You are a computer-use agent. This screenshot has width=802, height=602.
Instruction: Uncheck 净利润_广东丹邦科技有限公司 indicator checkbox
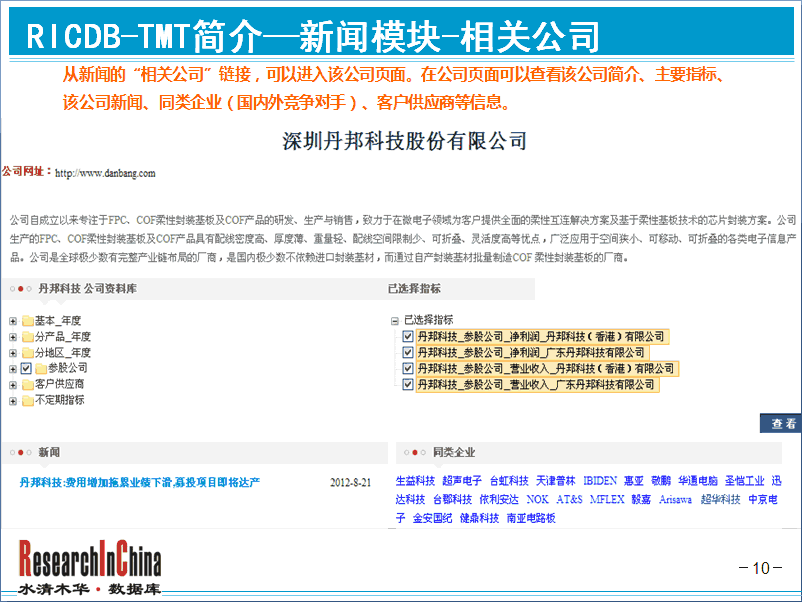pos(408,352)
